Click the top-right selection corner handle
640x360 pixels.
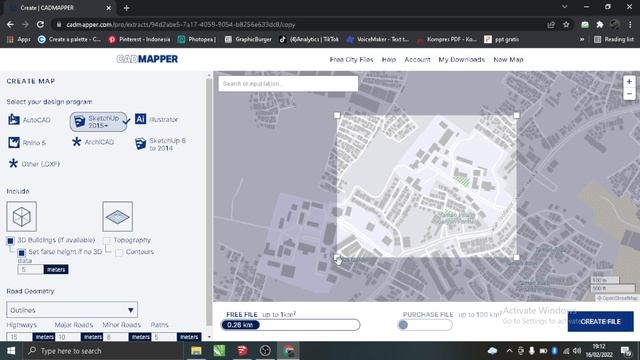pyautogui.click(x=516, y=116)
